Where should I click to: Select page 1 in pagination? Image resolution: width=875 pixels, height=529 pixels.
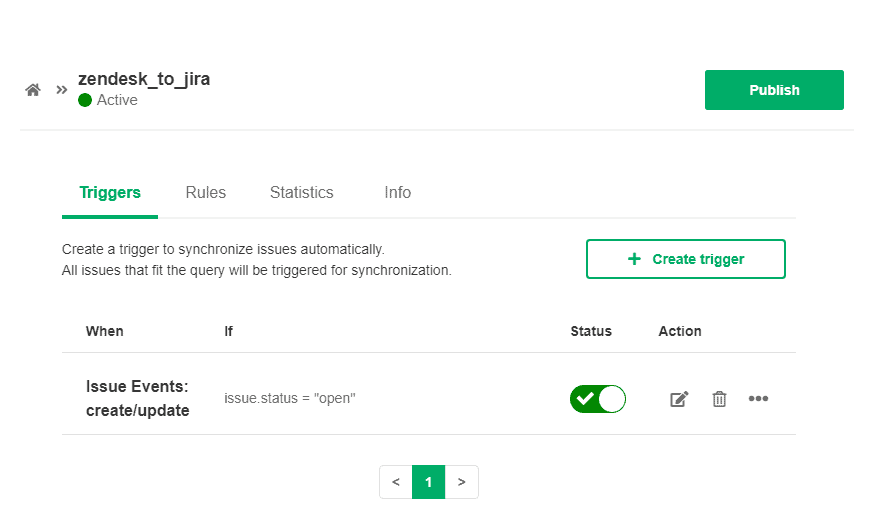coord(429,482)
